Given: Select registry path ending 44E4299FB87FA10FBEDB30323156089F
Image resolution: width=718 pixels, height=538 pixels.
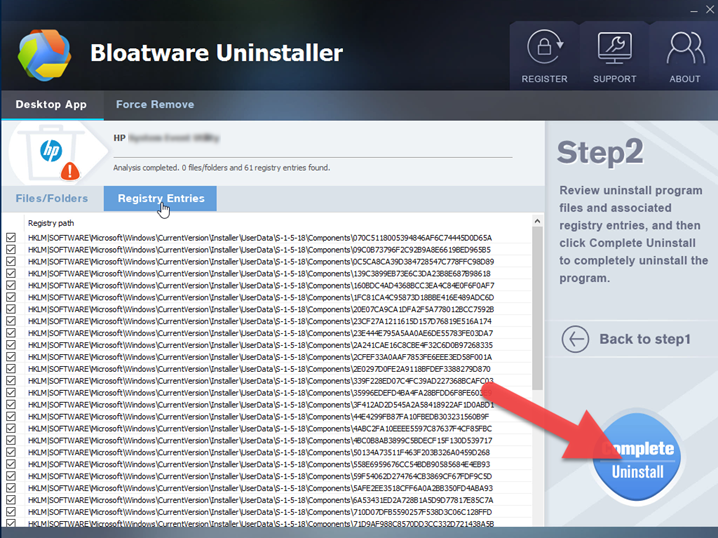Looking at the screenshot, I should [x=258, y=417].
